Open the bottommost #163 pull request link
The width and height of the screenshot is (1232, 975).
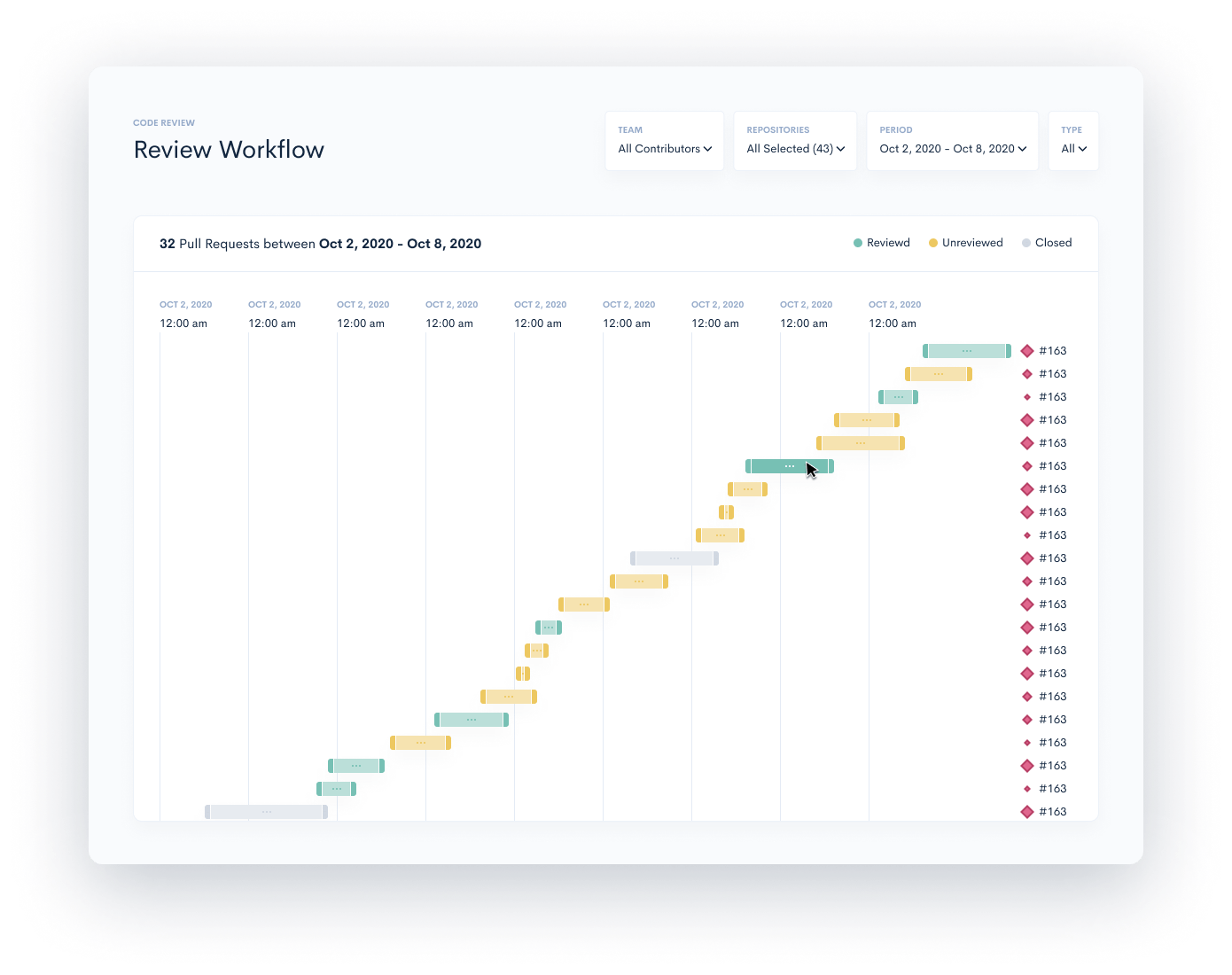click(x=1052, y=811)
